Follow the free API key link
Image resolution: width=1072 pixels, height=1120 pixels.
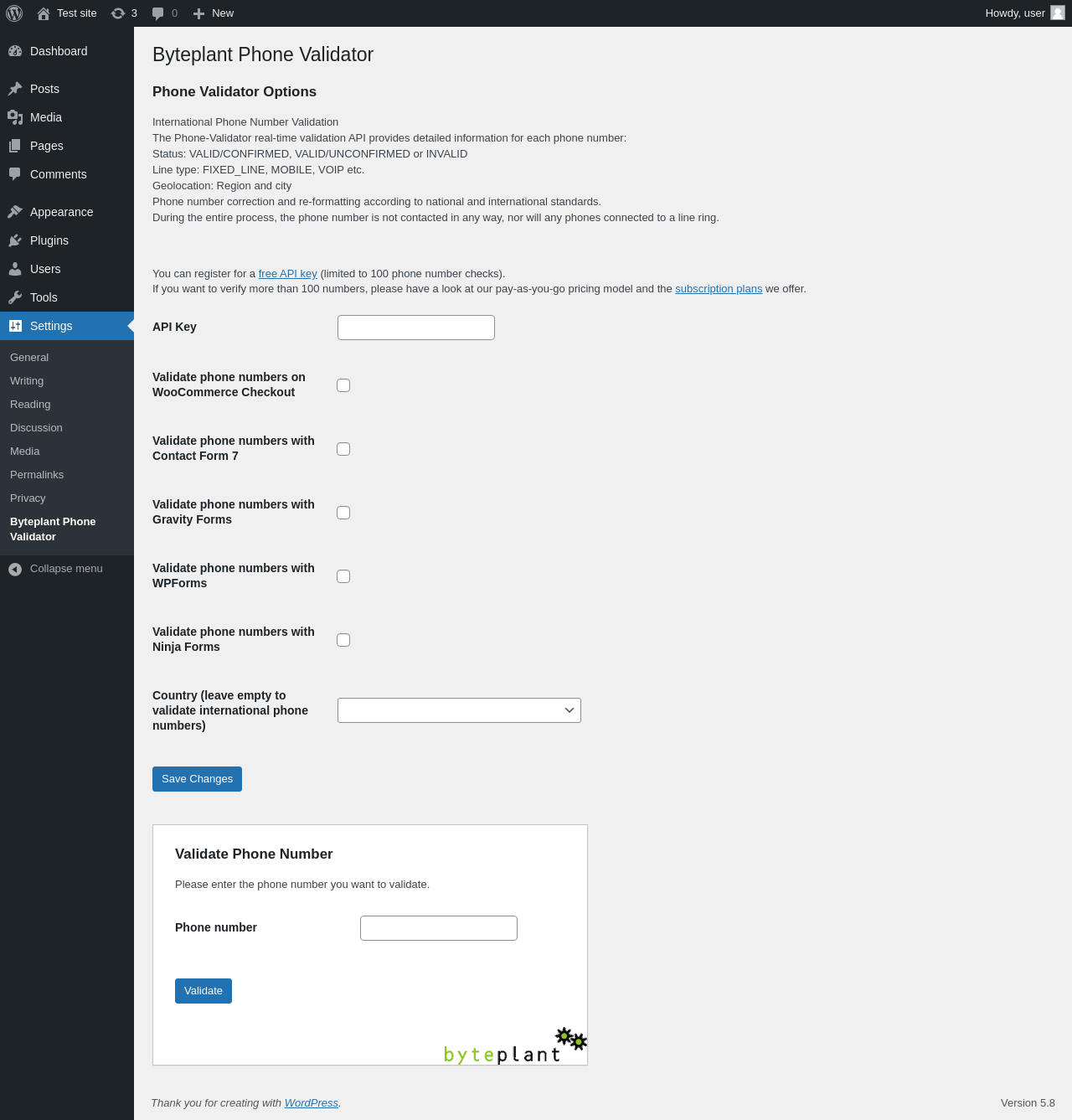[x=288, y=274]
